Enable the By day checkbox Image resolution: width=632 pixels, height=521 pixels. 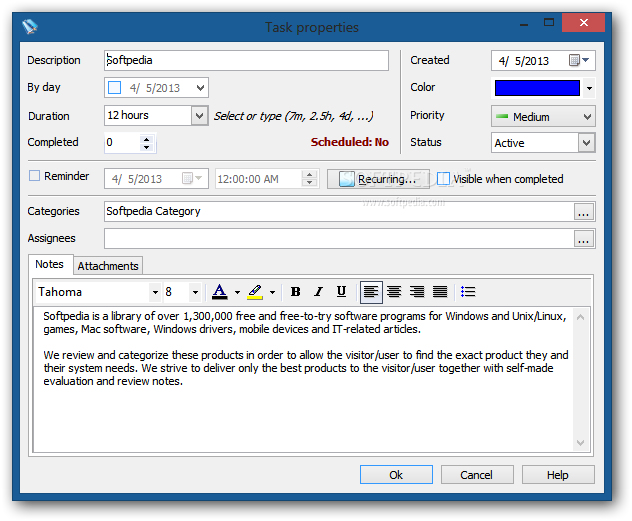click(x=114, y=88)
